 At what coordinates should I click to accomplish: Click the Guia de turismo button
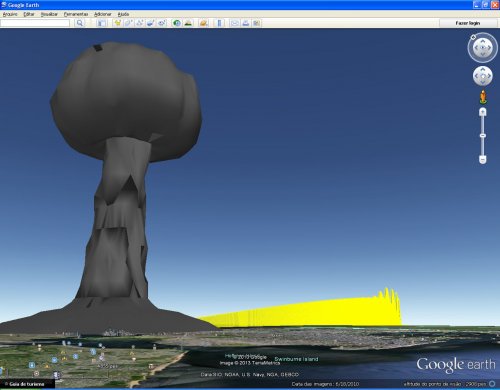pyautogui.click(x=27, y=384)
